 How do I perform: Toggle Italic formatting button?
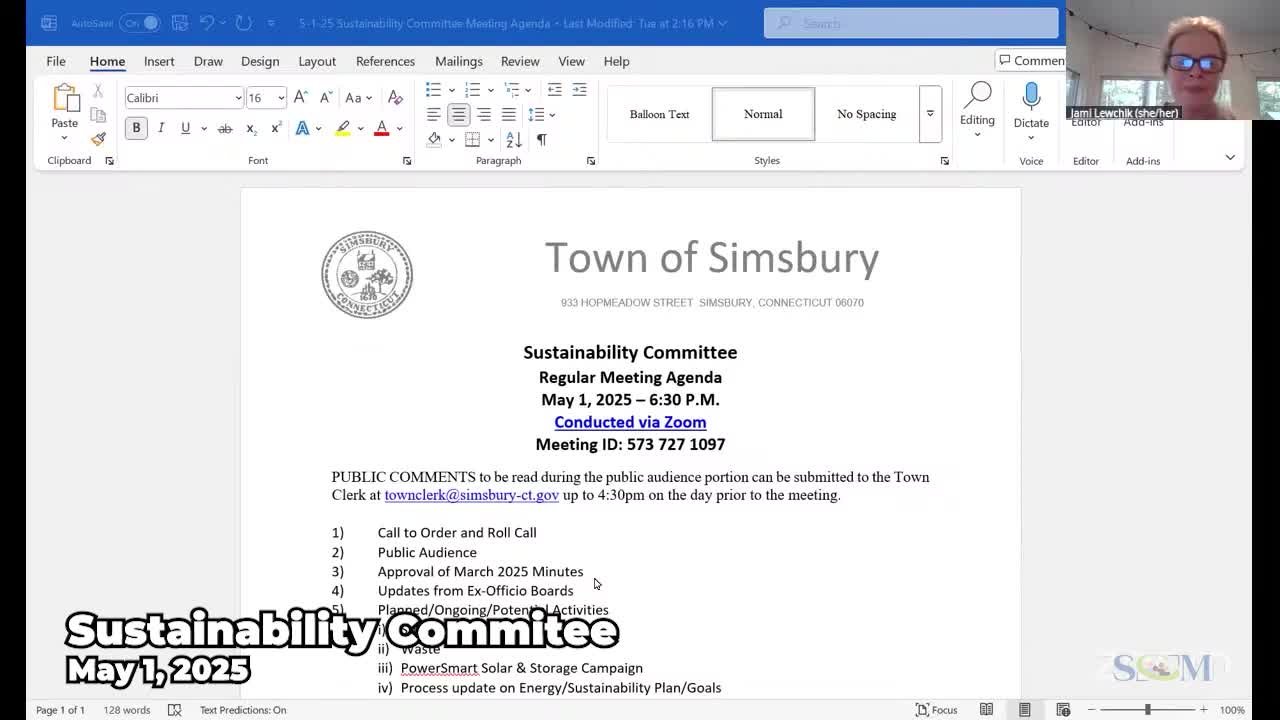(x=161, y=128)
